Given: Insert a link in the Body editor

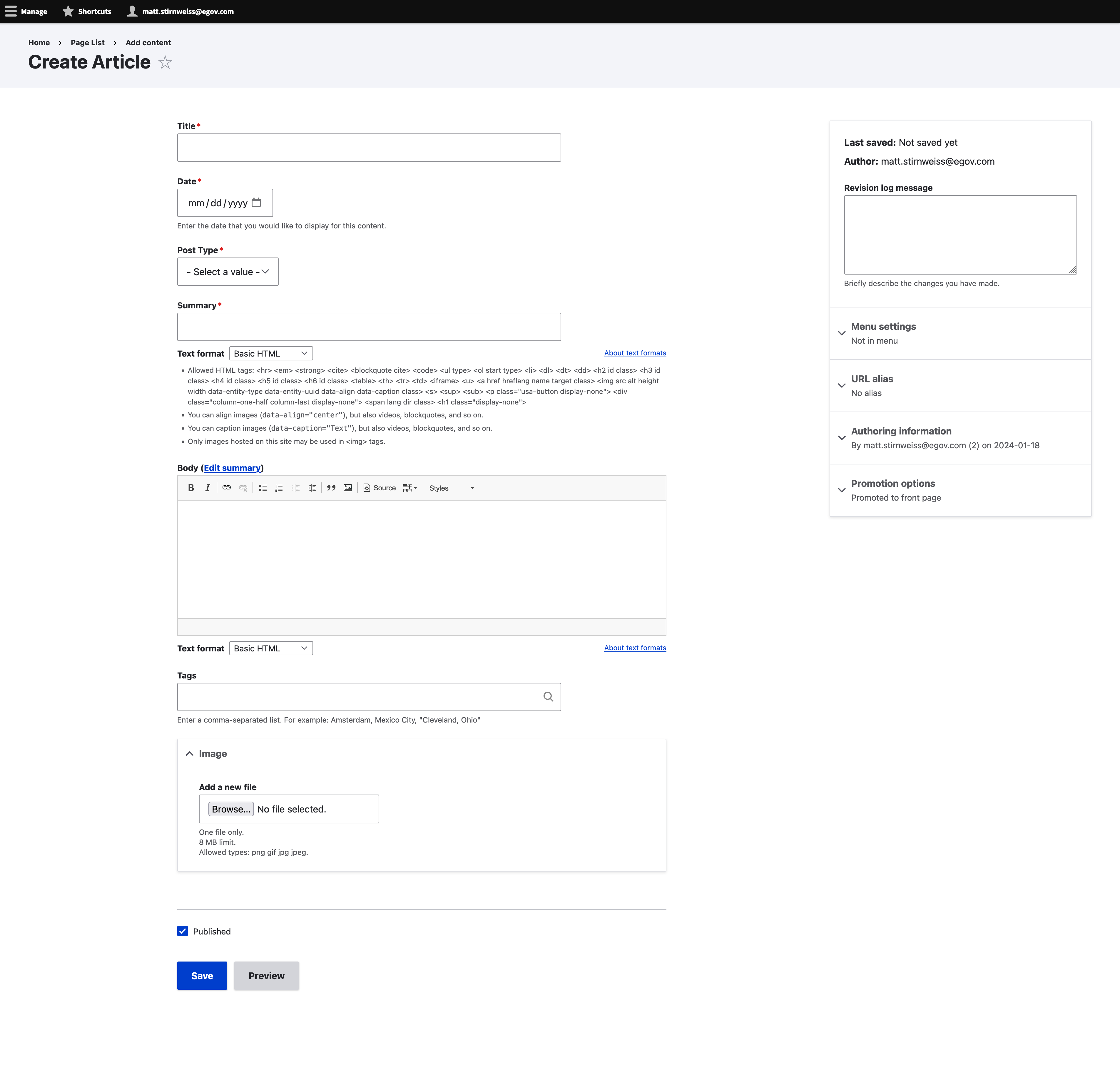Looking at the screenshot, I should [x=226, y=488].
